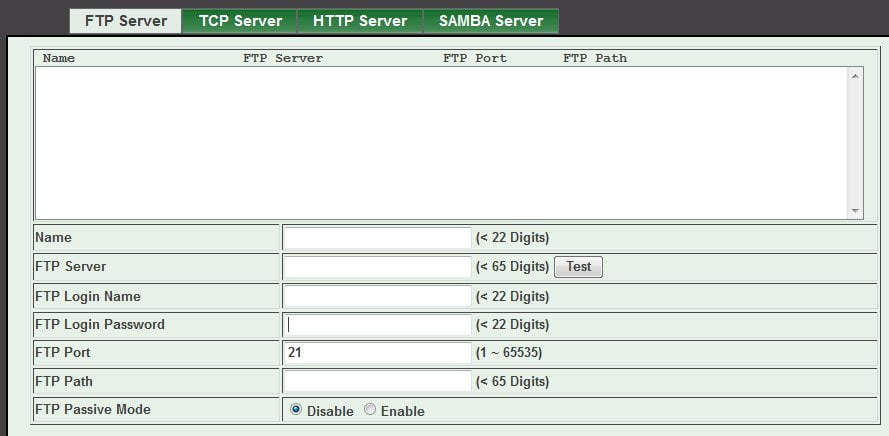Screen dimensions: 889x436
Task: Focus the FTP Login Name field
Action: 377,296
